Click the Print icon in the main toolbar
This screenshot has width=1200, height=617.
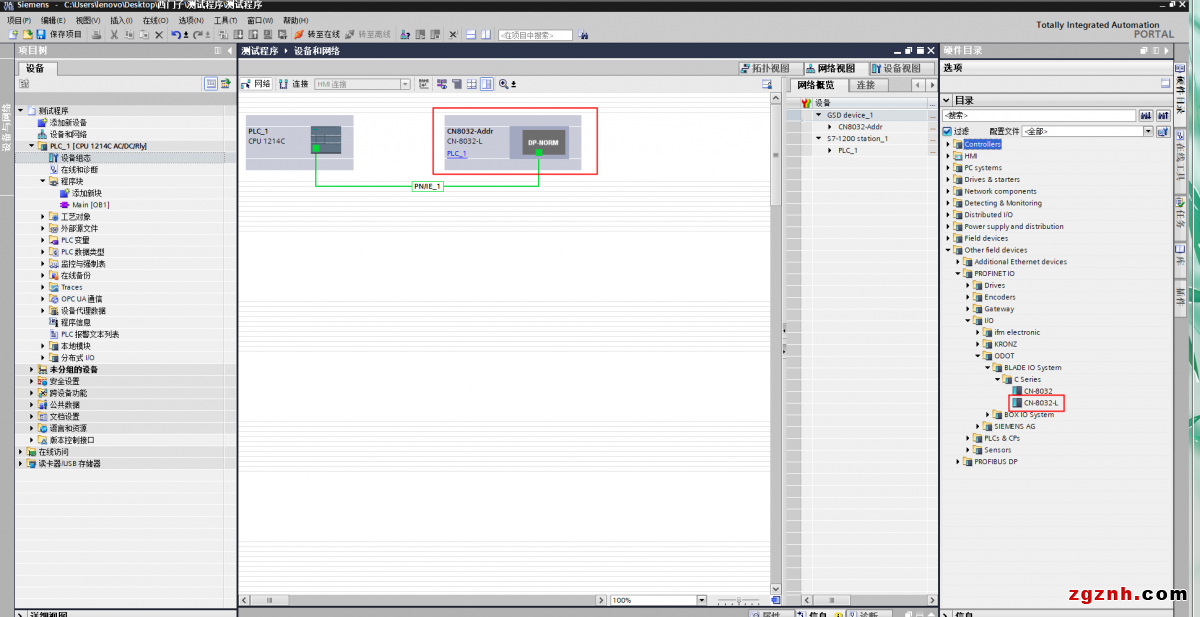(x=97, y=34)
